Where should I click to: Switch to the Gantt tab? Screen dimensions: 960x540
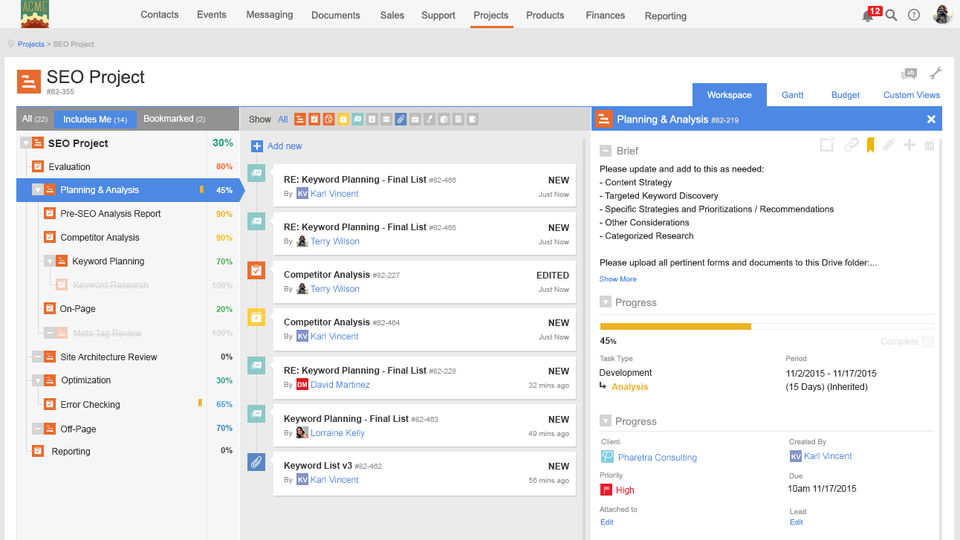(x=792, y=95)
